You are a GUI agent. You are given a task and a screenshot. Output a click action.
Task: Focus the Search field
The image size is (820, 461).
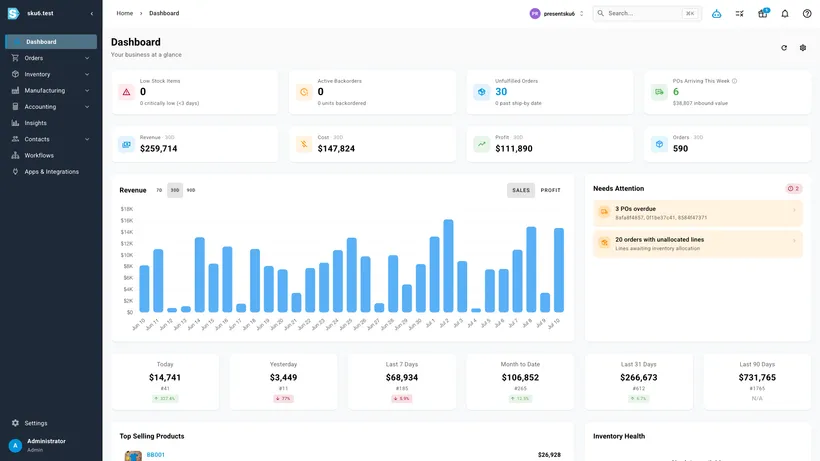[647, 14]
